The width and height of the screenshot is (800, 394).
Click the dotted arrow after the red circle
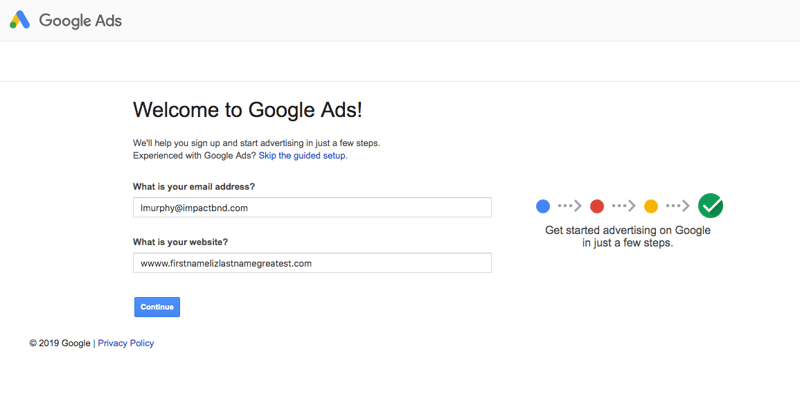[x=624, y=206]
